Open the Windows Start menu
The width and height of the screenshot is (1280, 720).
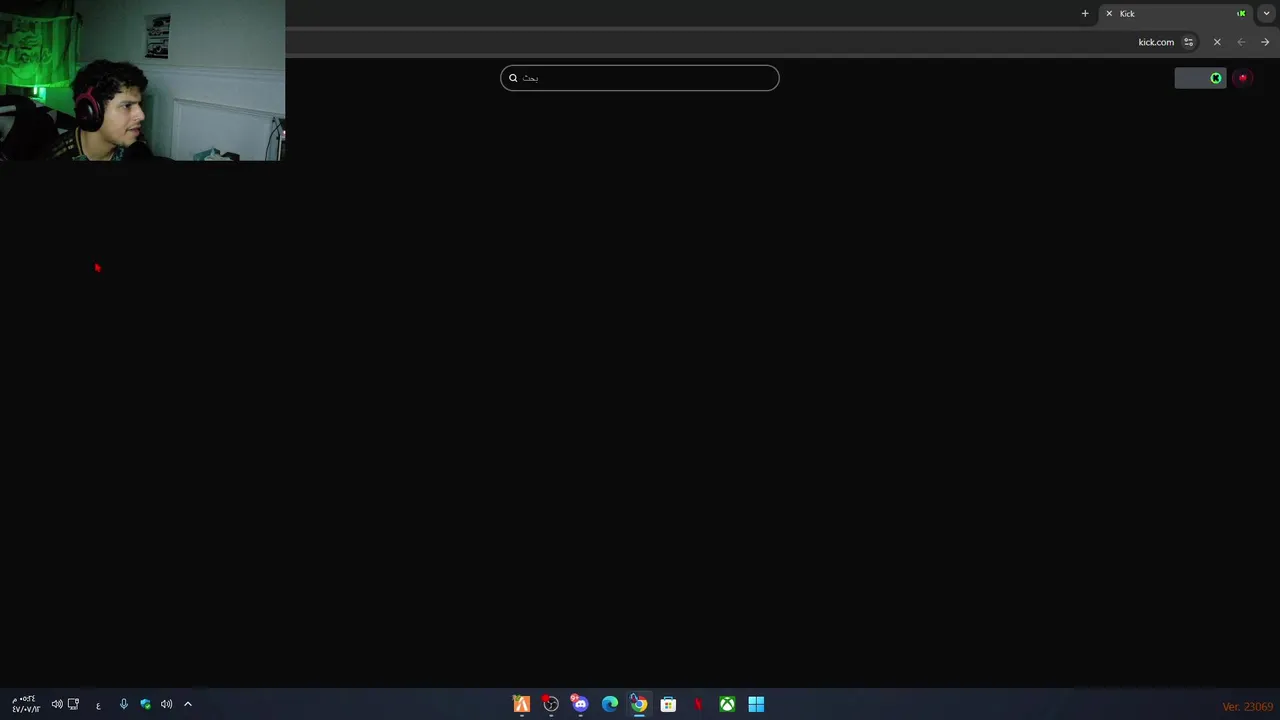[x=756, y=704]
